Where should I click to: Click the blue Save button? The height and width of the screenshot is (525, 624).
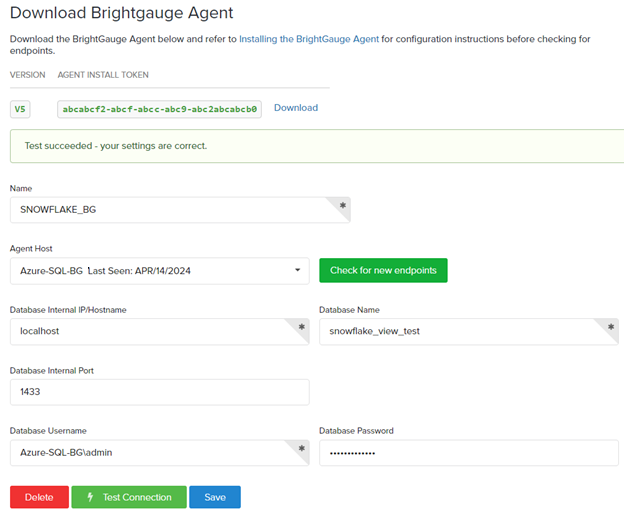click(x=214, y=497)
